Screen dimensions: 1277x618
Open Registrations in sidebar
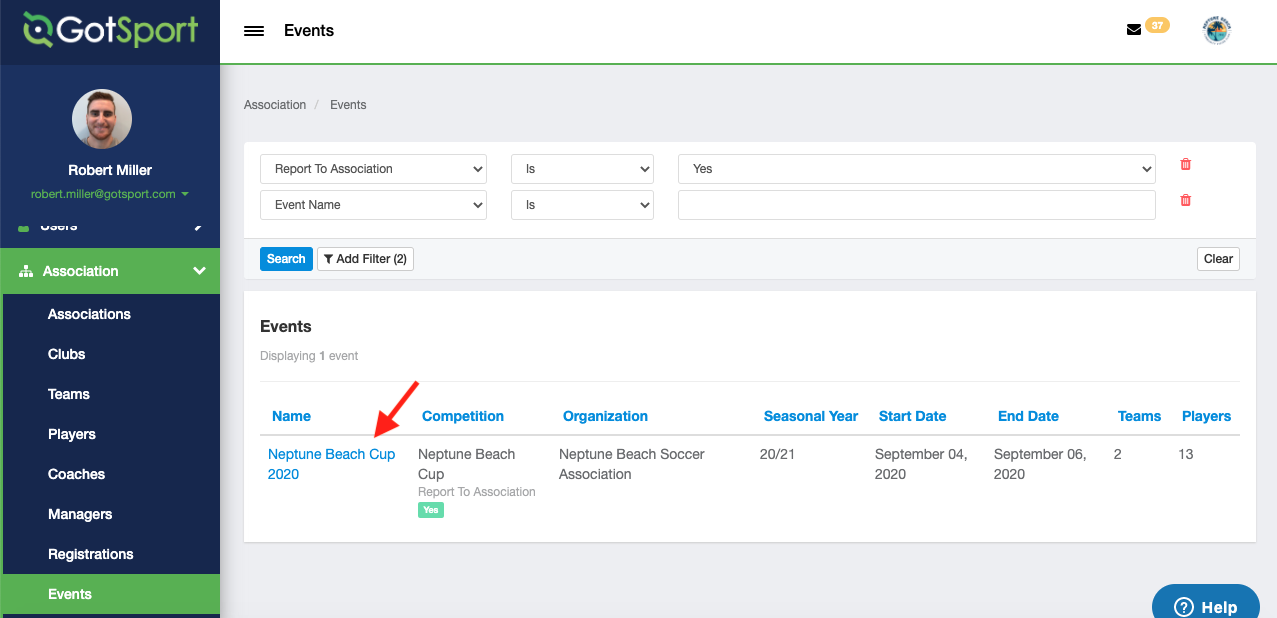click(91, 554)
